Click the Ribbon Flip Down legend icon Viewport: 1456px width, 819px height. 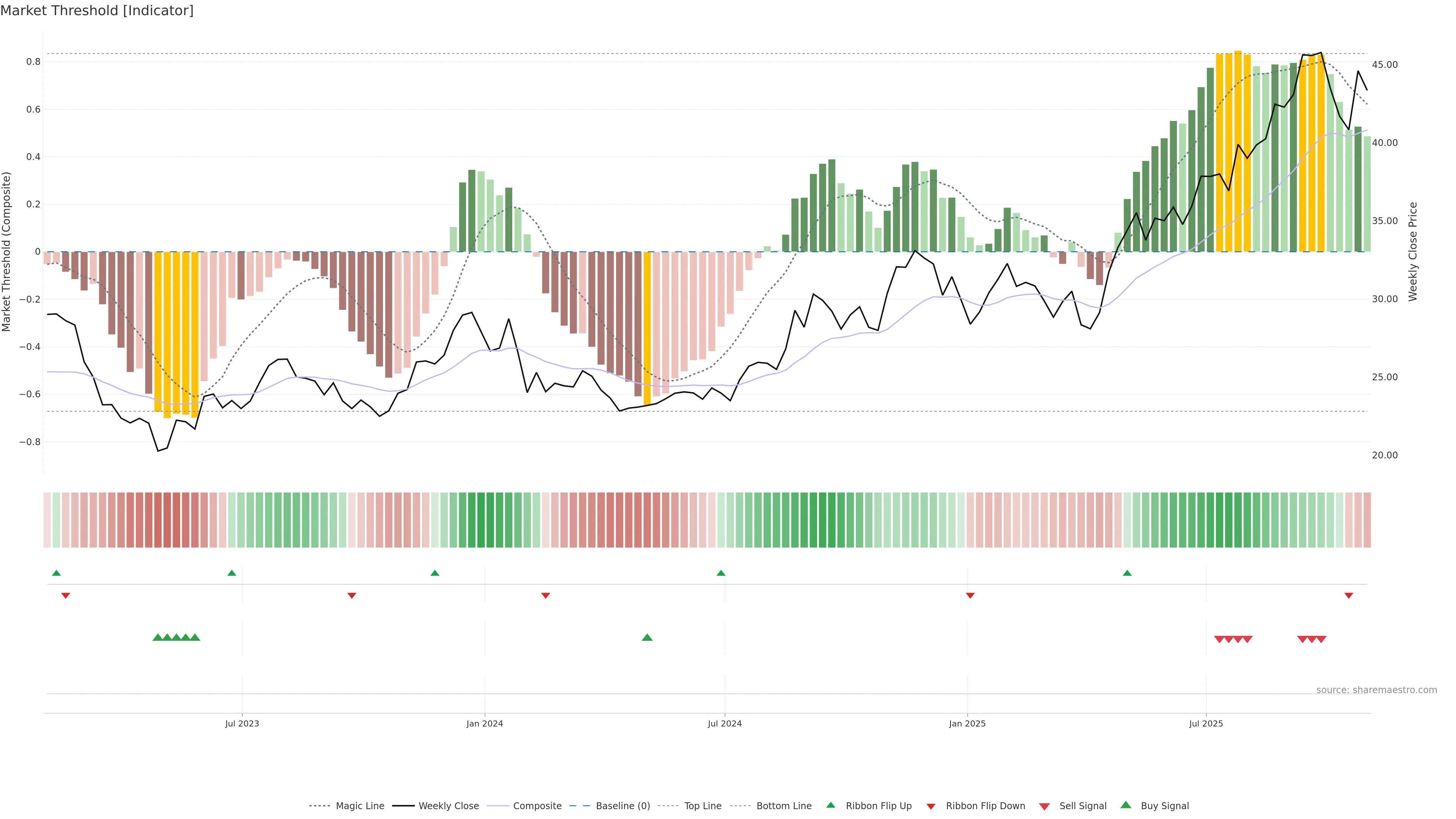tap(931, 806)
